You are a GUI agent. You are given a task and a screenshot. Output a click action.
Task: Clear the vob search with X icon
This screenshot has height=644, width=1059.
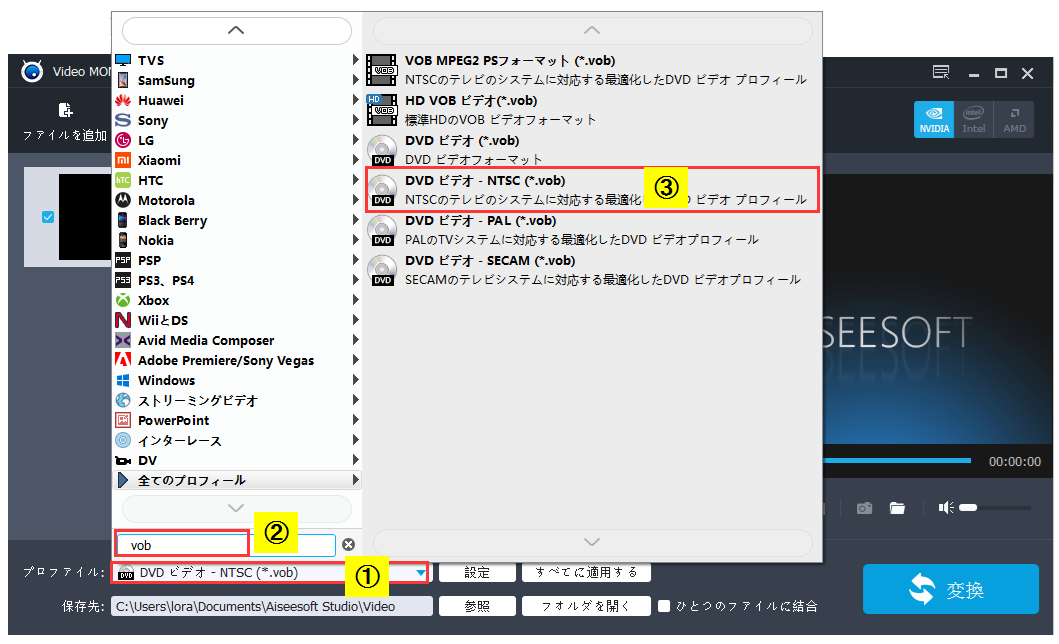348,545
